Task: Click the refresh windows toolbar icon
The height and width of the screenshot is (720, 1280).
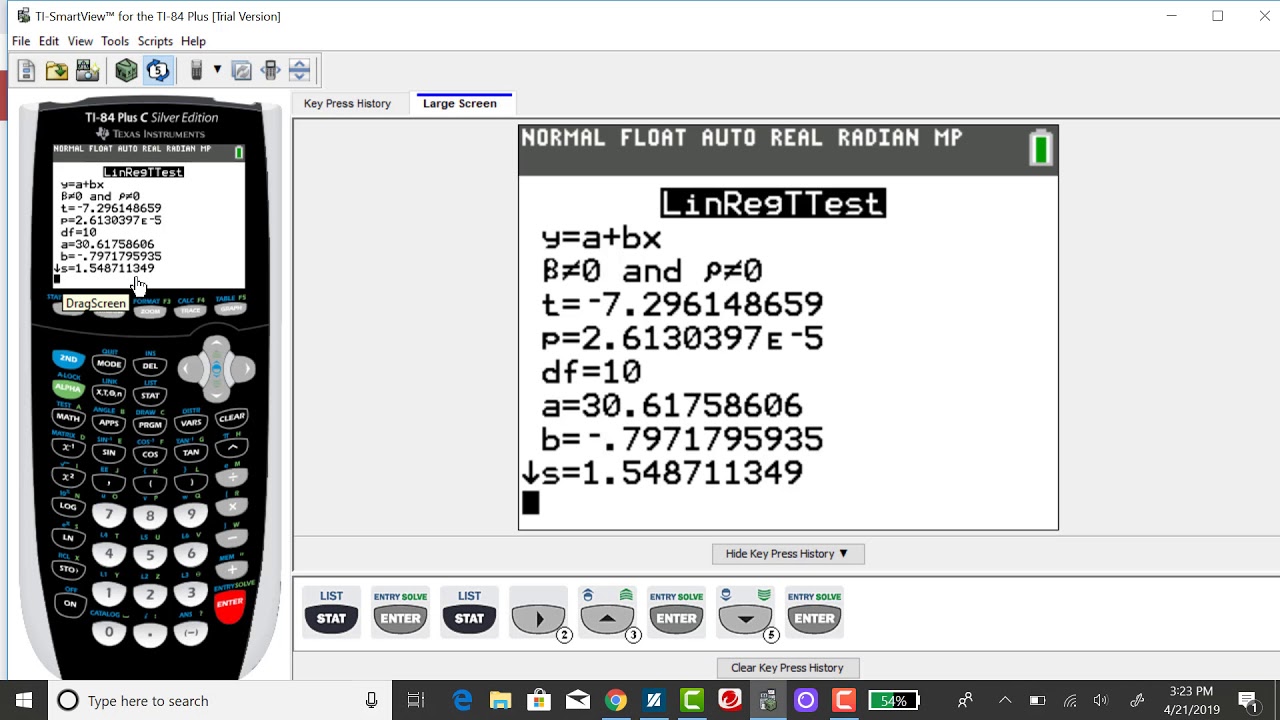Action: point(241,70)
